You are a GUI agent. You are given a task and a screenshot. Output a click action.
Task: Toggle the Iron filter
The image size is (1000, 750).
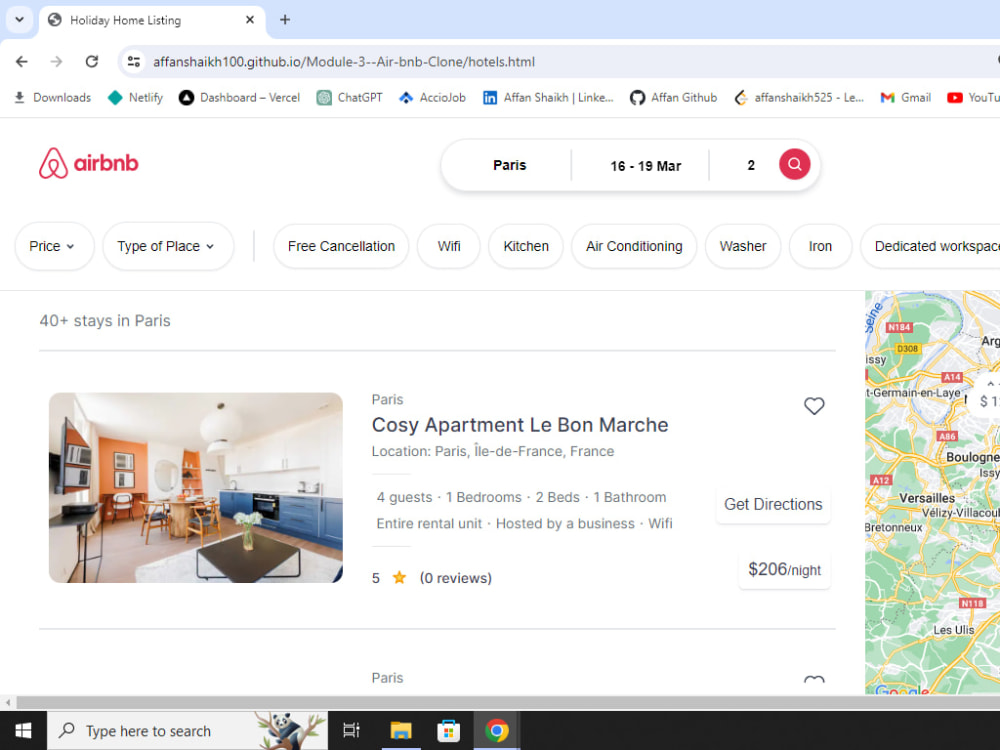(x=820, y=246)
